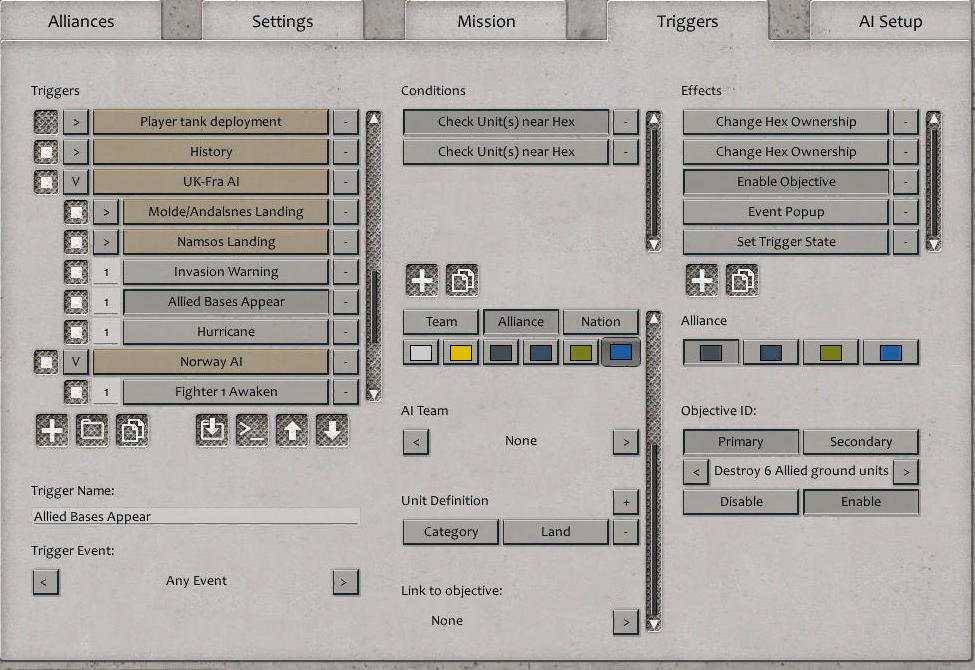Open the trigger console script icon

[252, 430]
